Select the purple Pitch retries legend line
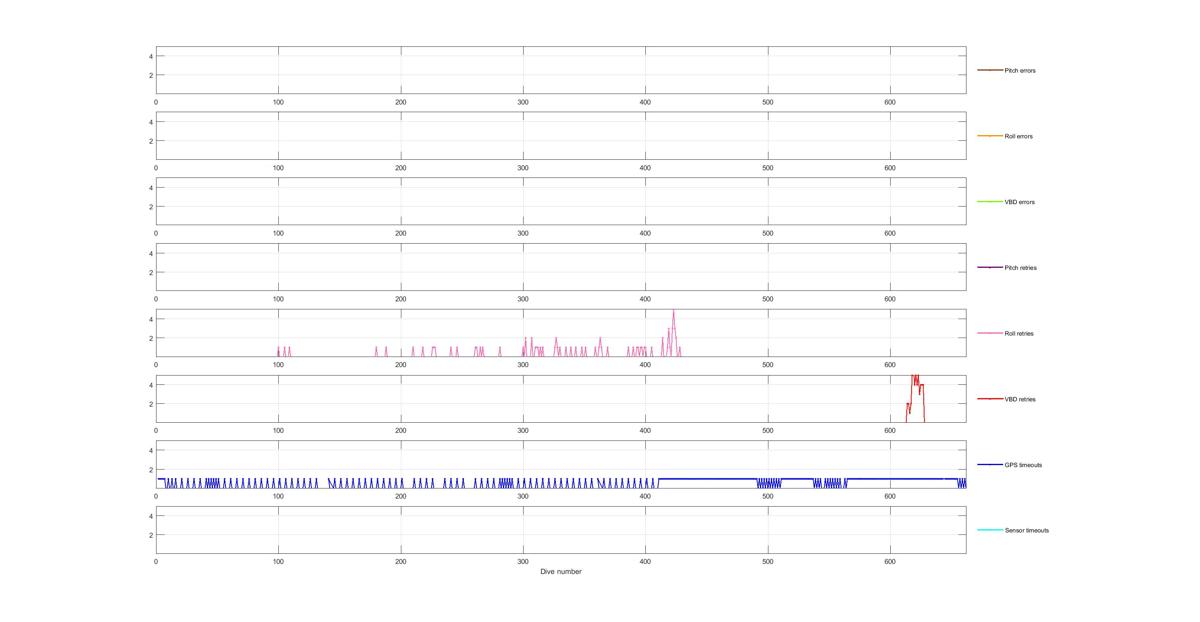Screen dimensions: 1200x622 point(990,268)
